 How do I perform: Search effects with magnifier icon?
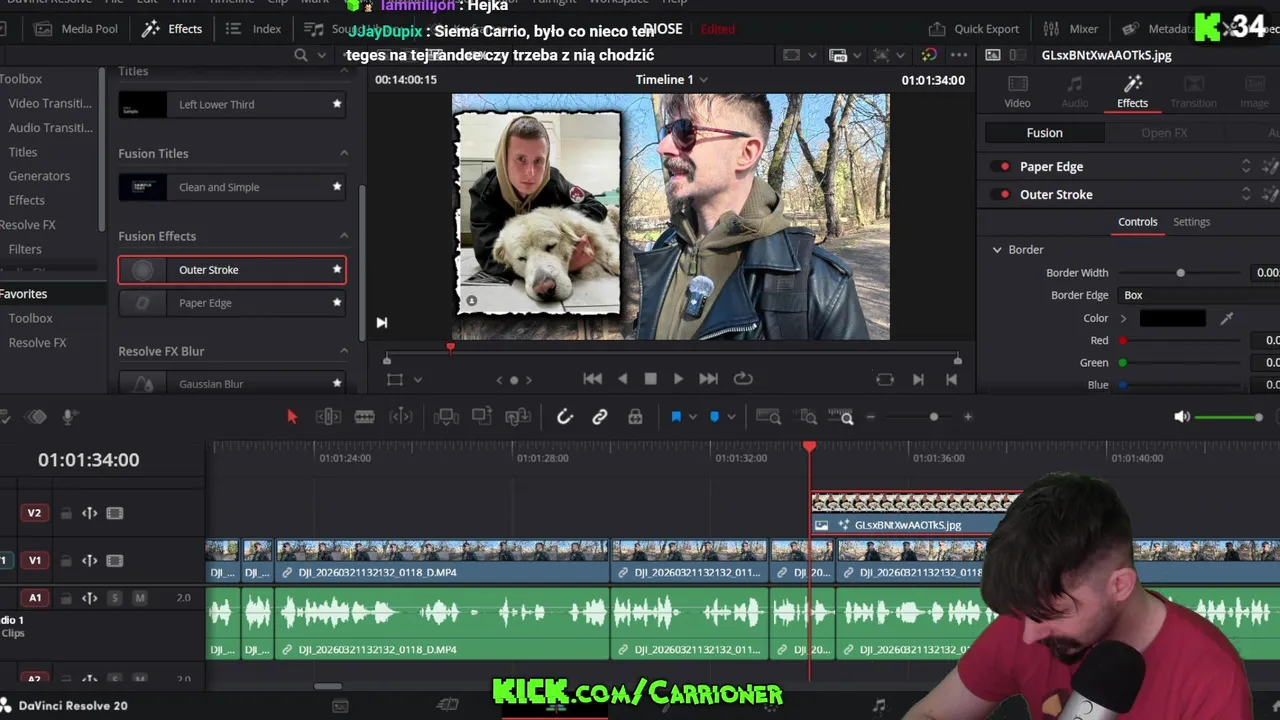click(x=301, y=55)
